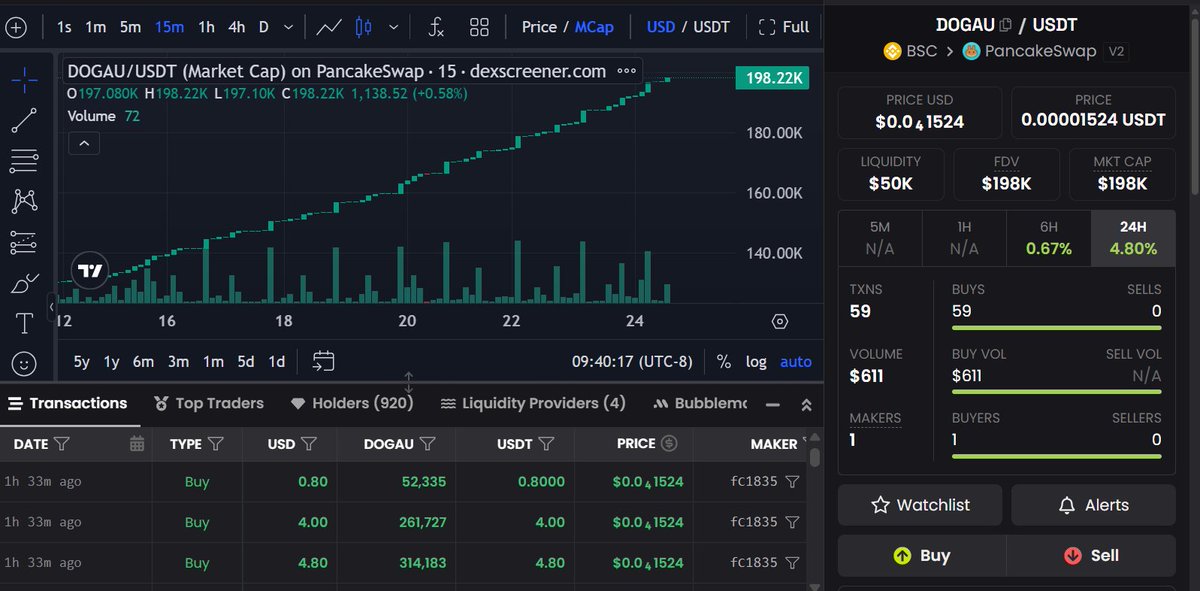Screen dimensions: 1200x591
Task: Switch chart quote to USDT
Action: pyautogui.click(x=712, y=27)
